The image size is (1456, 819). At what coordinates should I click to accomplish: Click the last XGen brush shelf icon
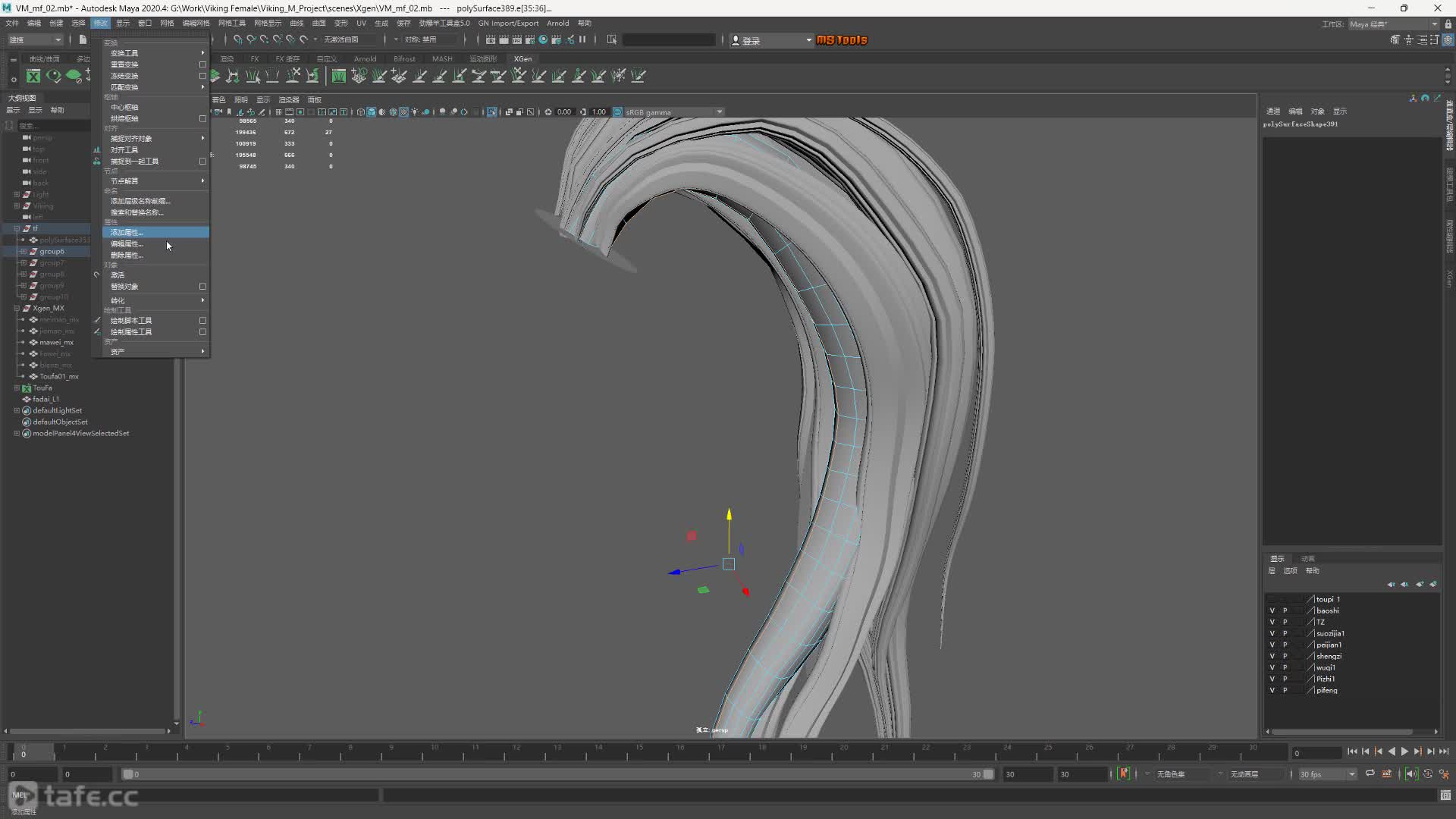point(639,76)
